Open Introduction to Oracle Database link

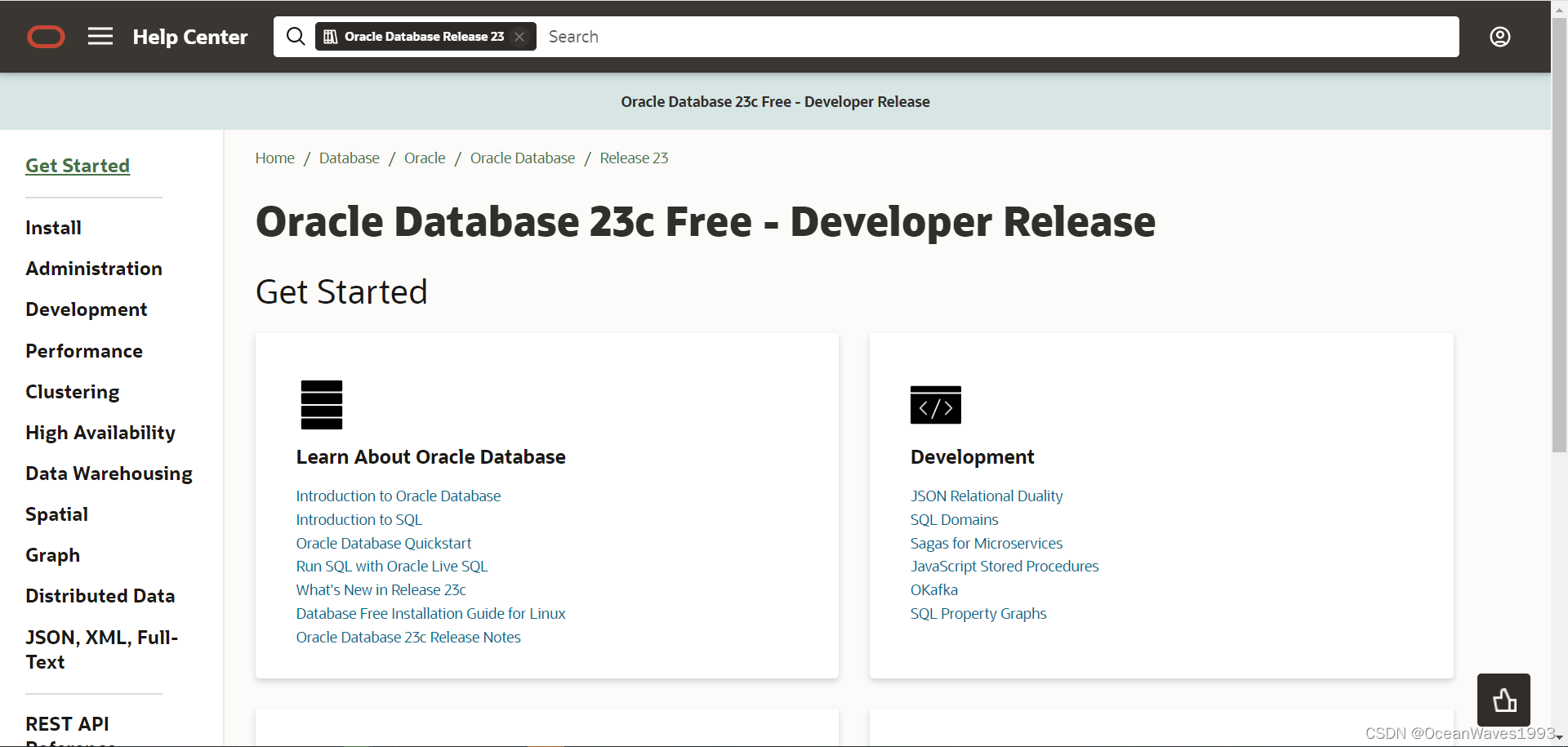[x=399, y=496]
